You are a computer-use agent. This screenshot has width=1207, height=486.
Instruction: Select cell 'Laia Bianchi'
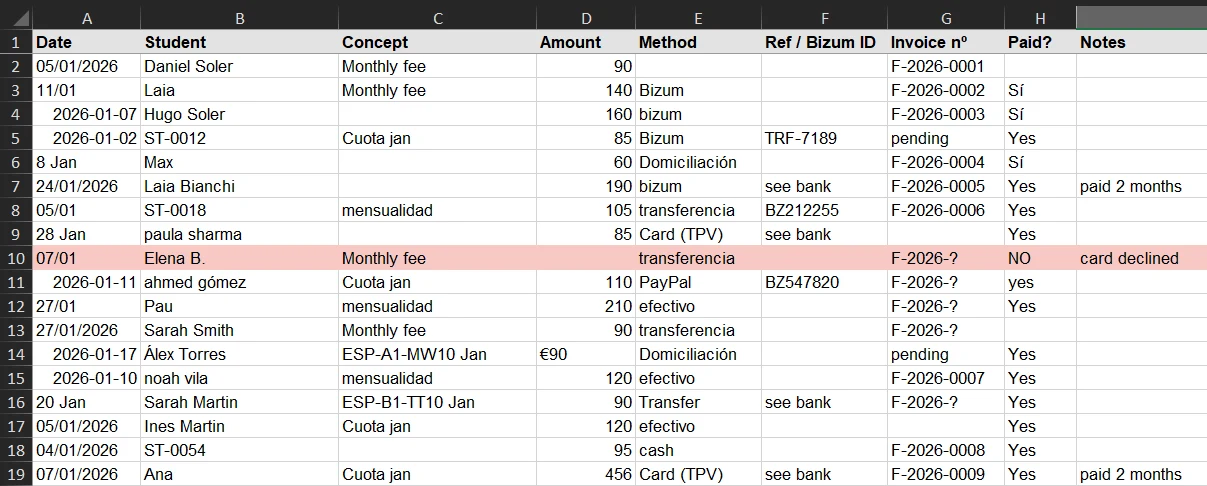tap(240, 186)
